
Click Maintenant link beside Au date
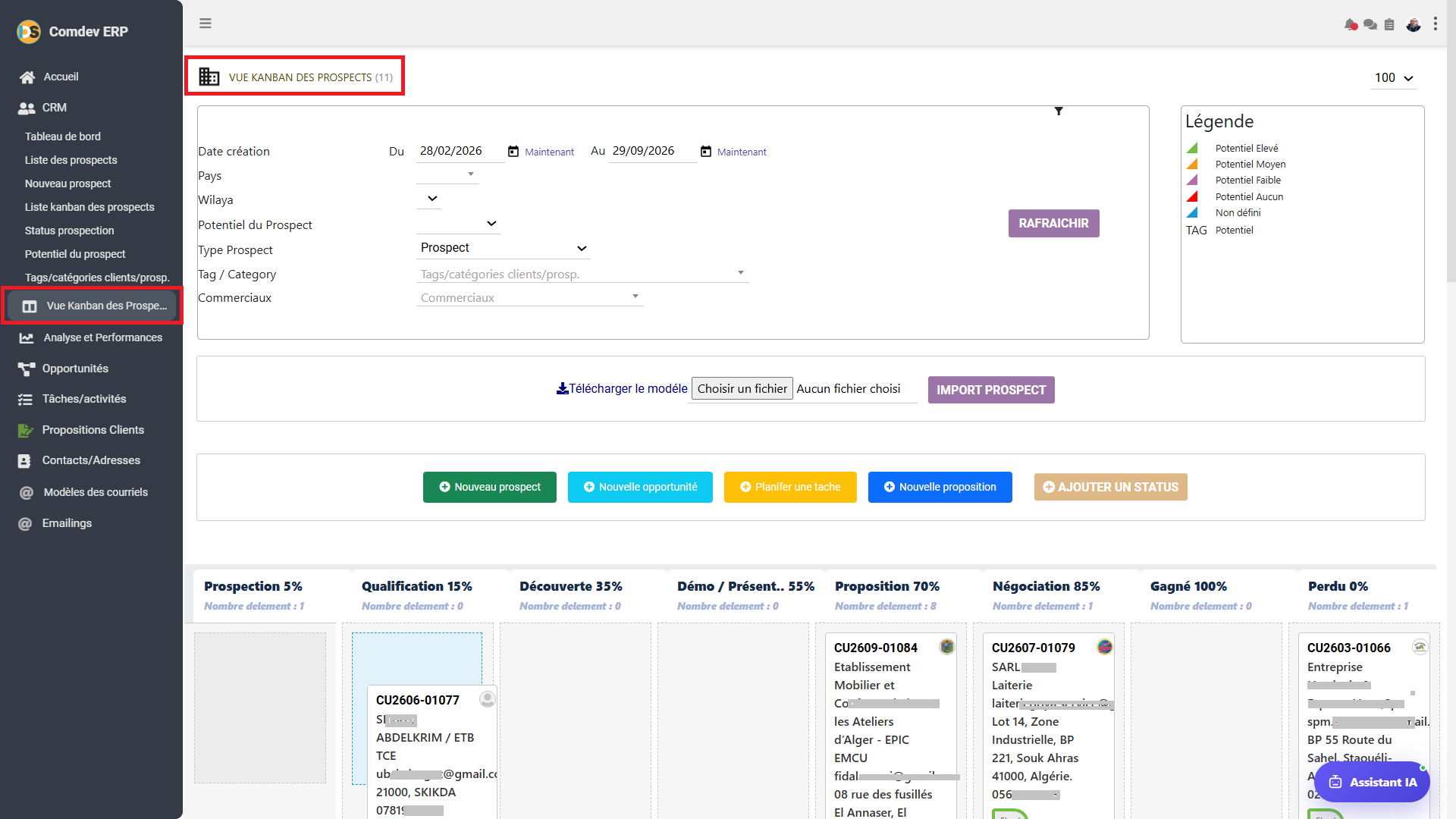[742, 152]
